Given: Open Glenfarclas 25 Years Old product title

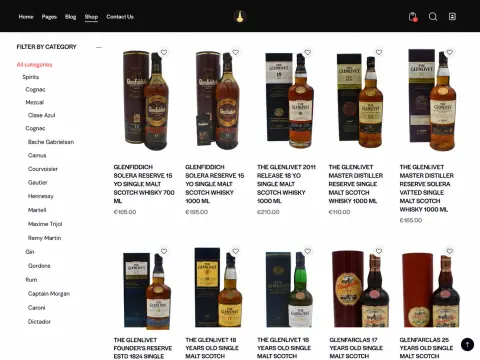Looking at the screenshot, I should point(426,348).
